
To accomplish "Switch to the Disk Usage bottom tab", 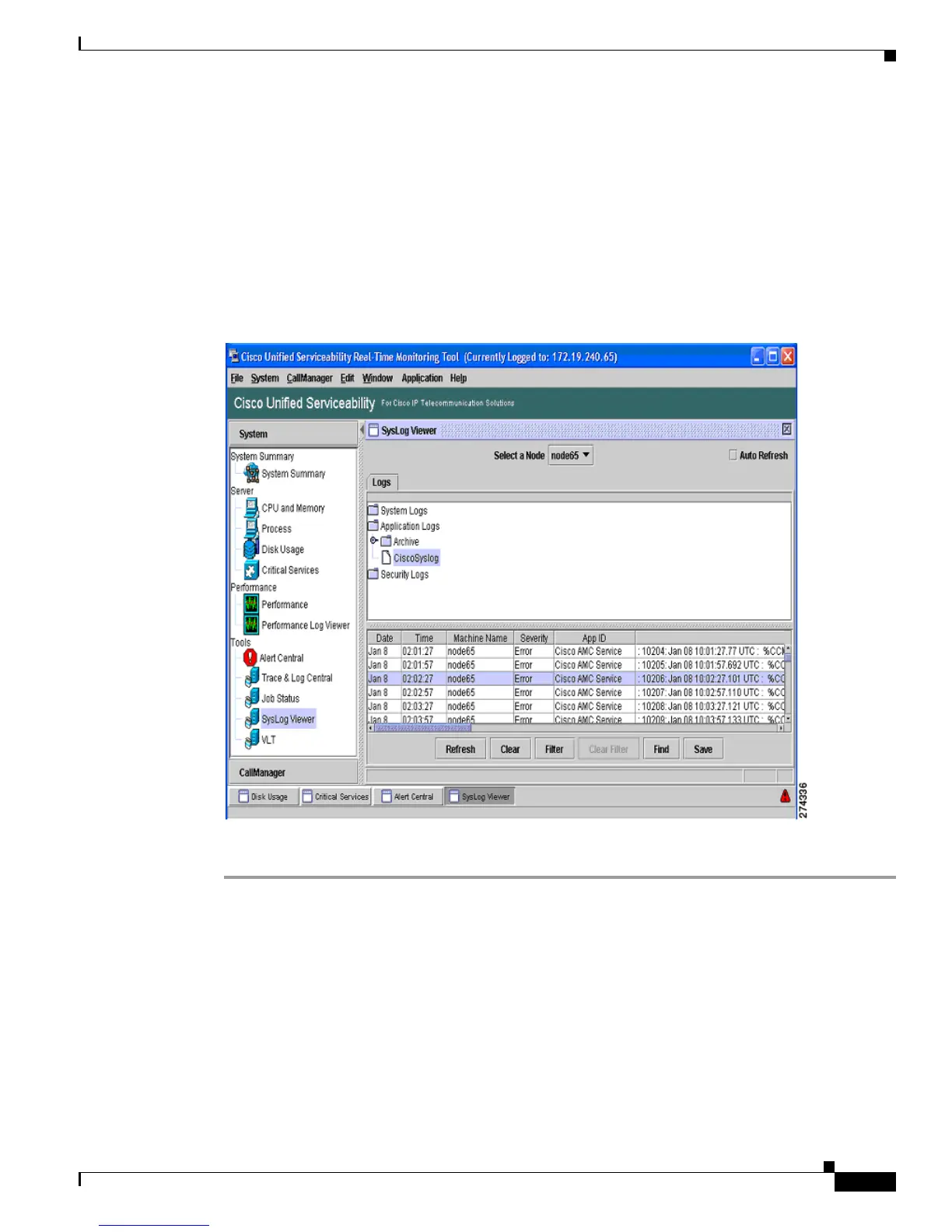I will pyautogui.click(x=264, y=796).
